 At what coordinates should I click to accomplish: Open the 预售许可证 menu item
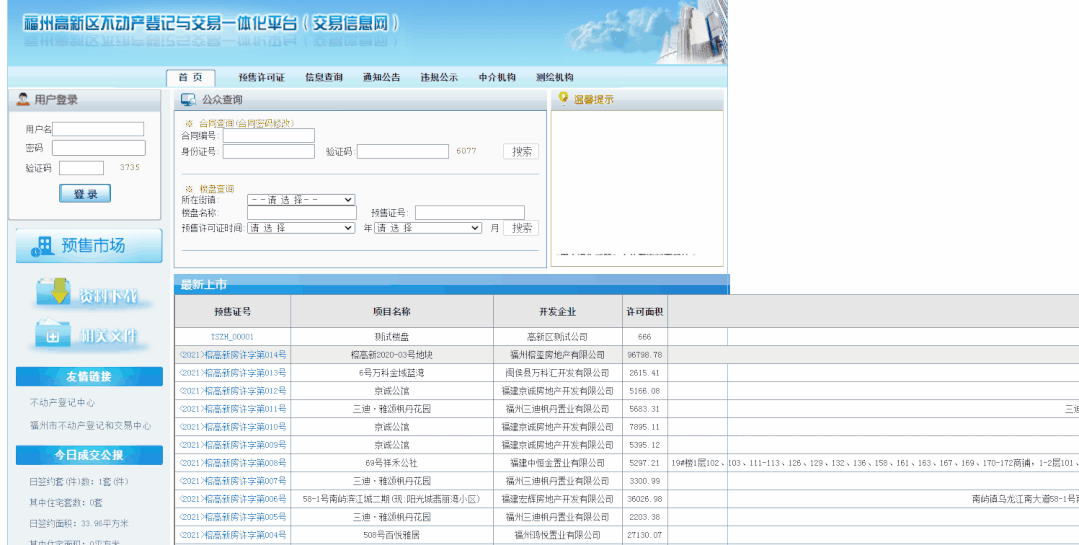[261, 78]
